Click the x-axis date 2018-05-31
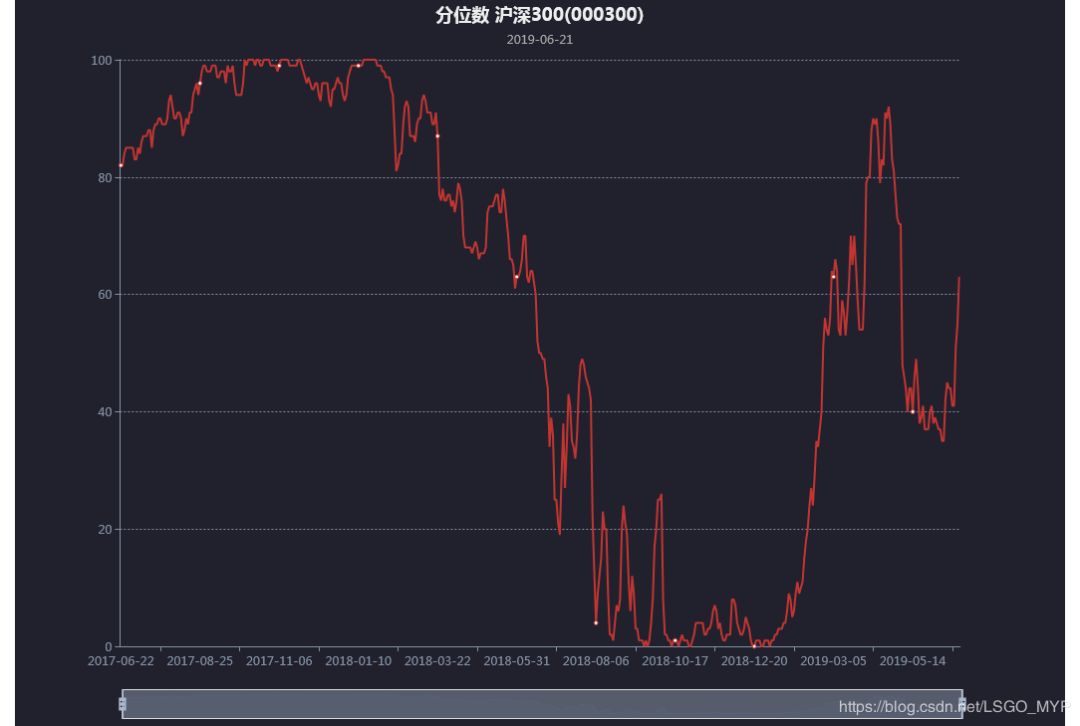This screenshot has width=1080, height=726. pos(517,661)
